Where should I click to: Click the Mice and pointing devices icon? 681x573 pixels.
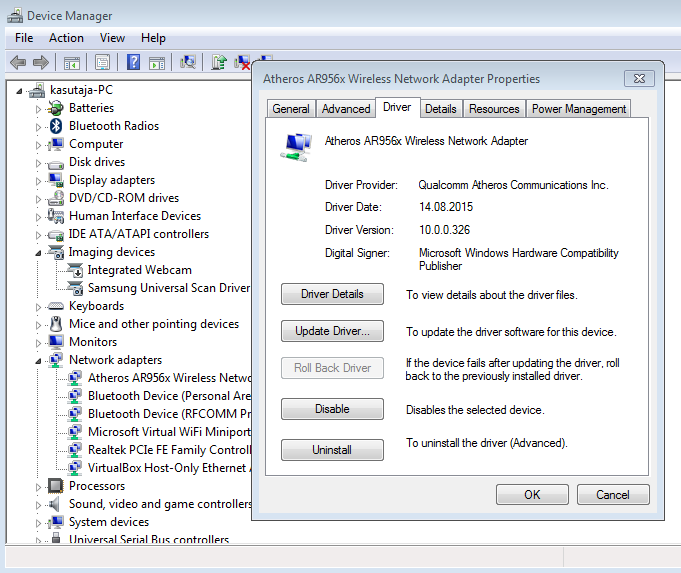(x=56, y=324)
